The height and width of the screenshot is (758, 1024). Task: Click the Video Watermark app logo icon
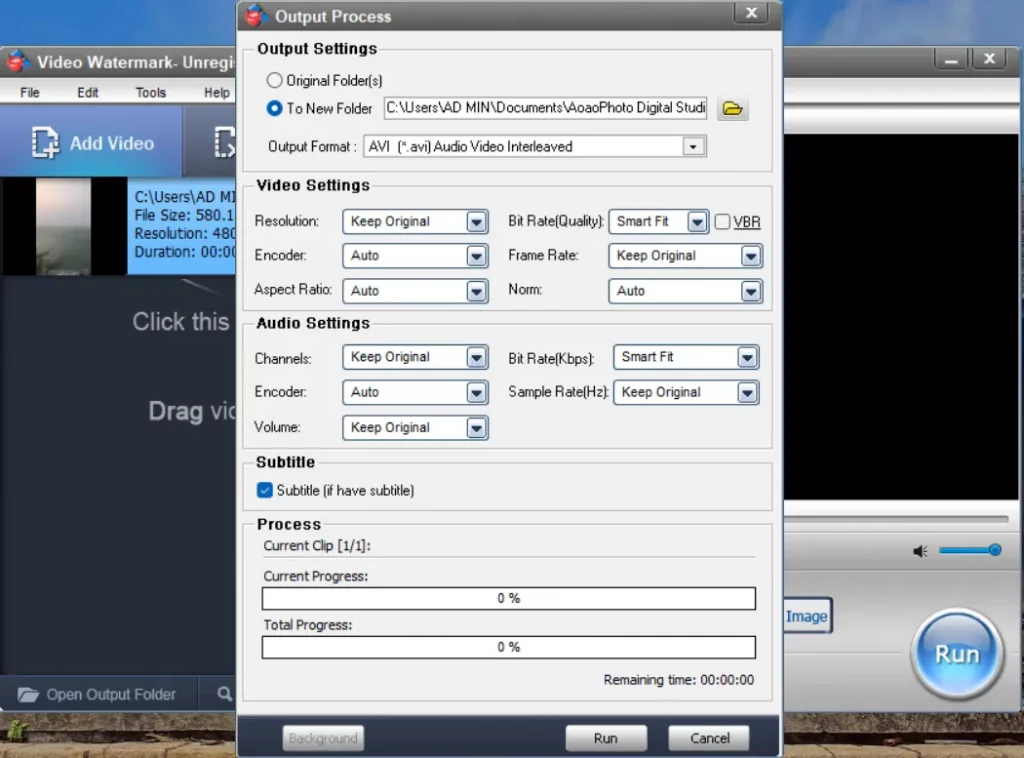pyautogui.click(x=17, y=62)
